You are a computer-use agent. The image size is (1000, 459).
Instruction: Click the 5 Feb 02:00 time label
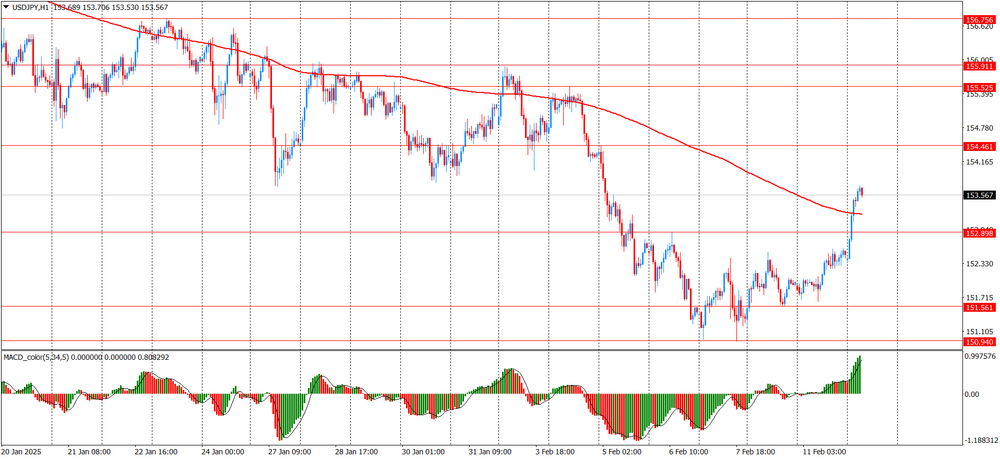[x=623, y=452]
